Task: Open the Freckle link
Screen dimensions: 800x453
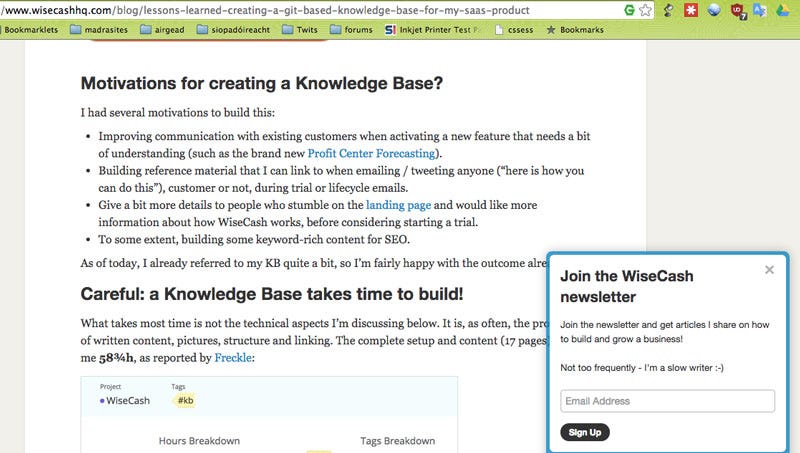Action: [233, 358]
